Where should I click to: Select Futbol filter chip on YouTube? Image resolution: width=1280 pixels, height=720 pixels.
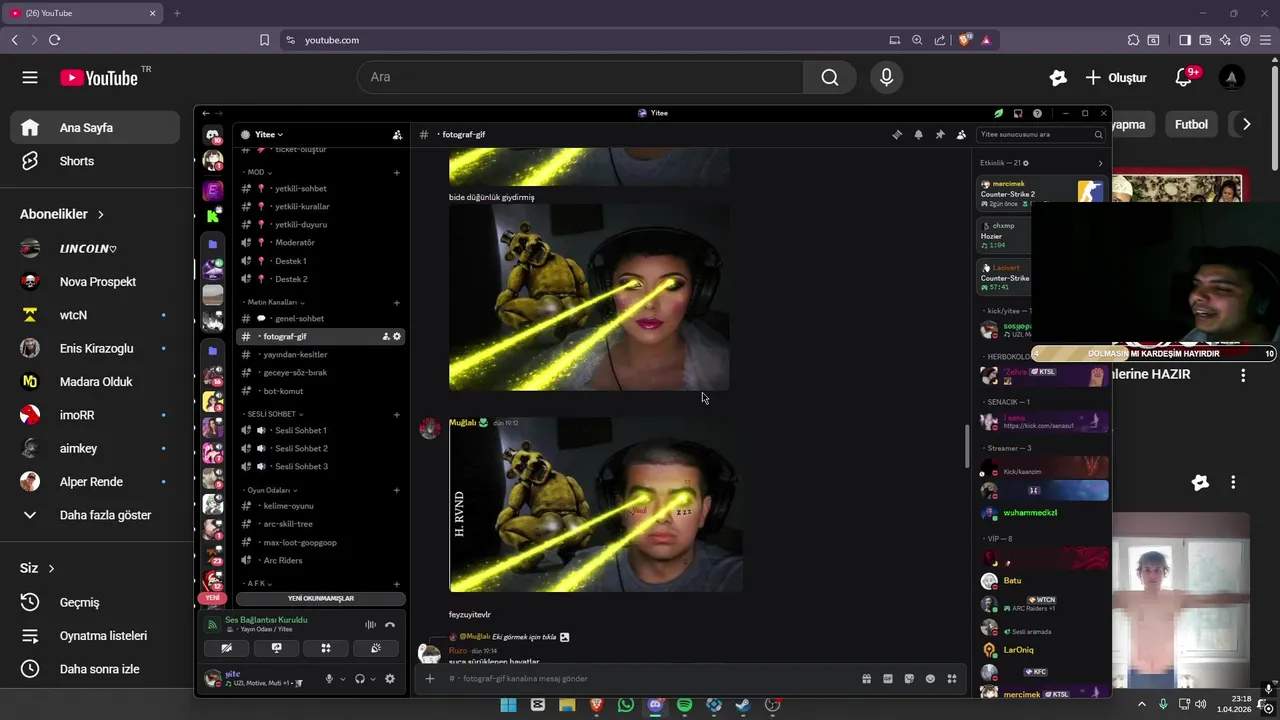(1191, 125)
